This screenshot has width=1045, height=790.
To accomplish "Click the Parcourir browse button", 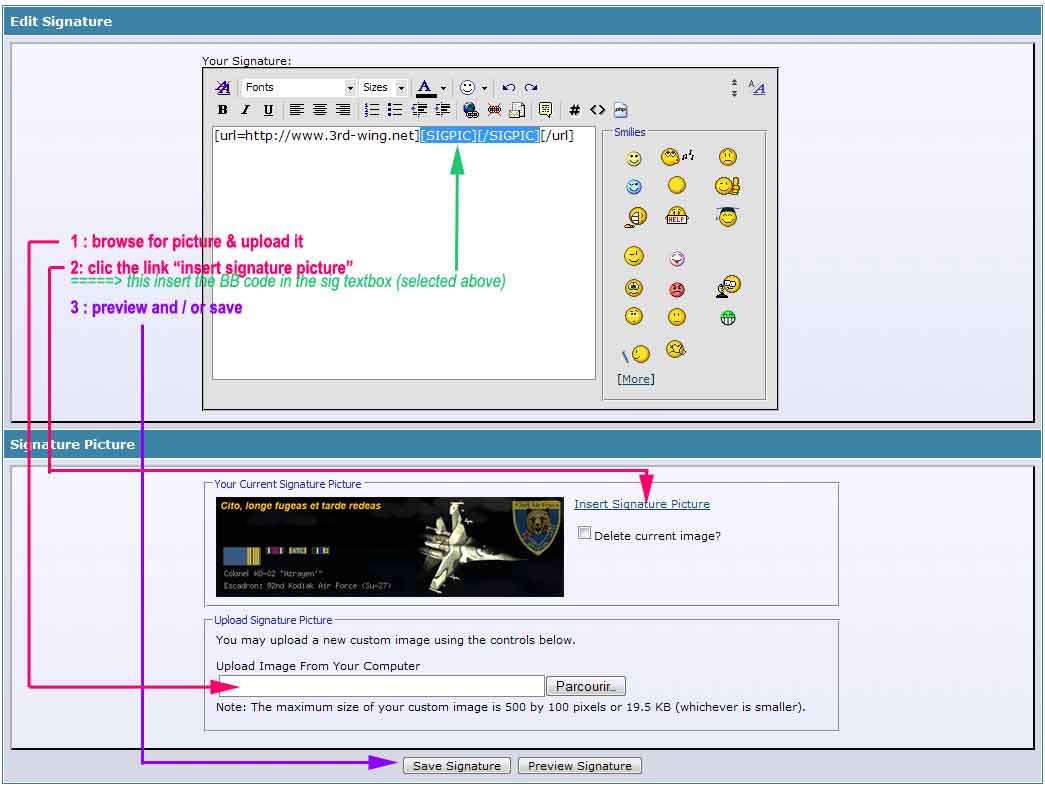I will point(586,686).
